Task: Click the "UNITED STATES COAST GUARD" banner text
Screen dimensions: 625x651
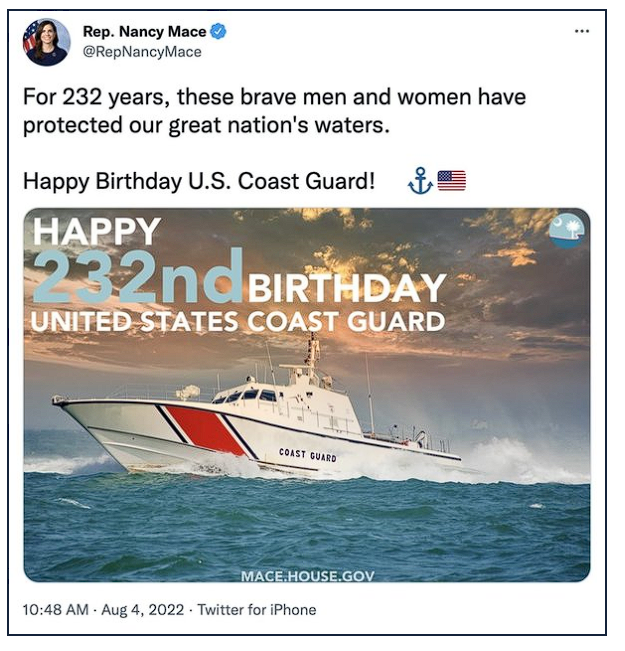Action: [x=238, y=322]
